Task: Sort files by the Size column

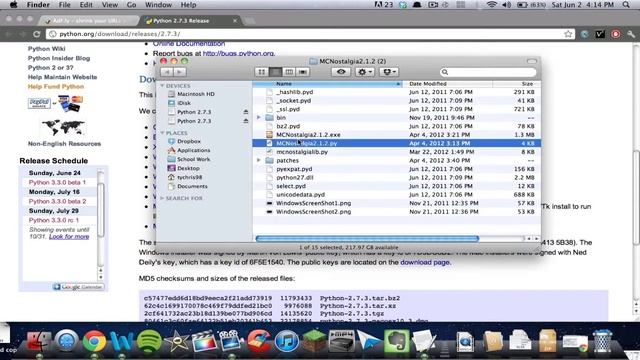Action: (x=517, y=84)
